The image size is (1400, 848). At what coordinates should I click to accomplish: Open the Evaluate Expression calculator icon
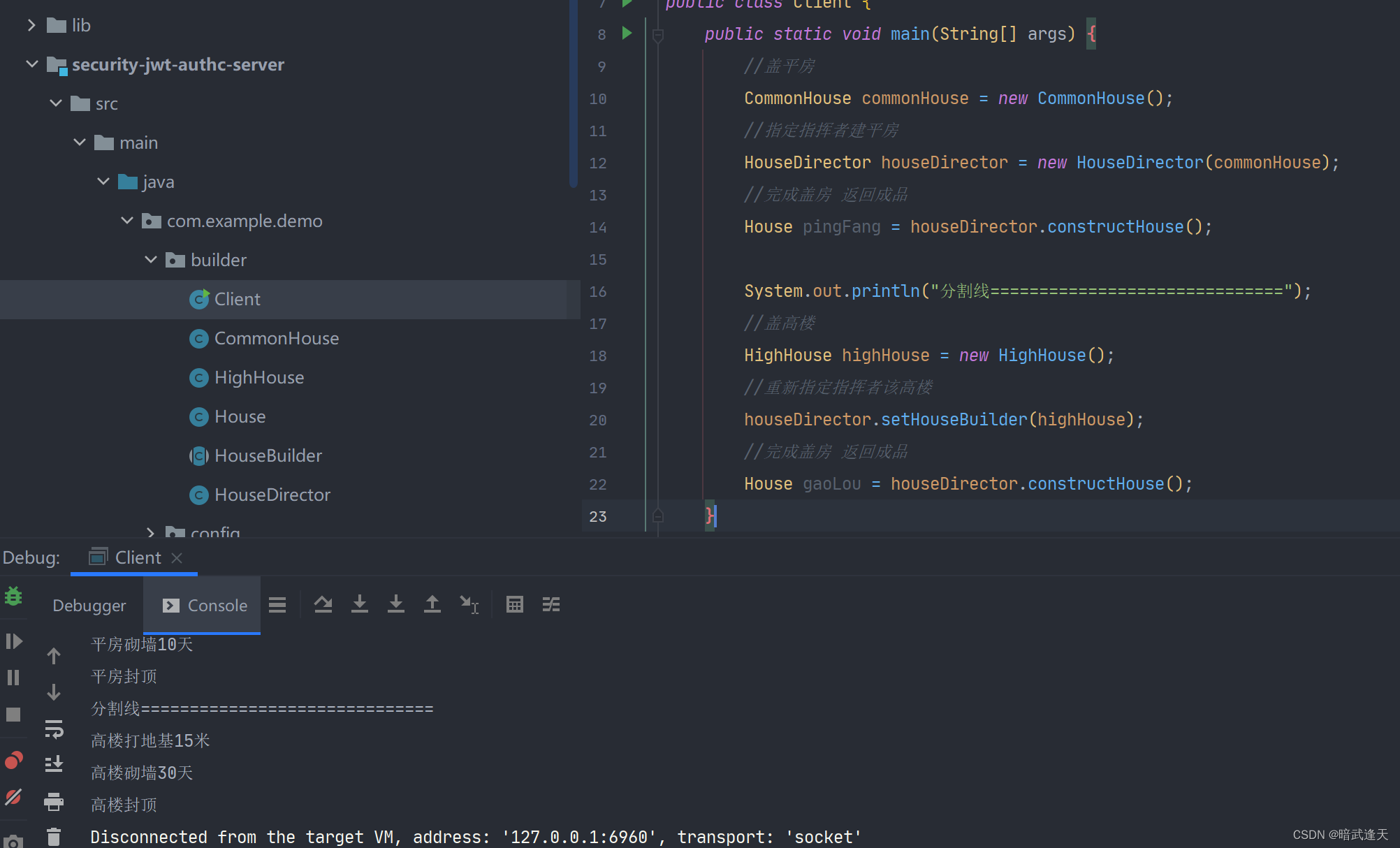click(x=515, y=604)
